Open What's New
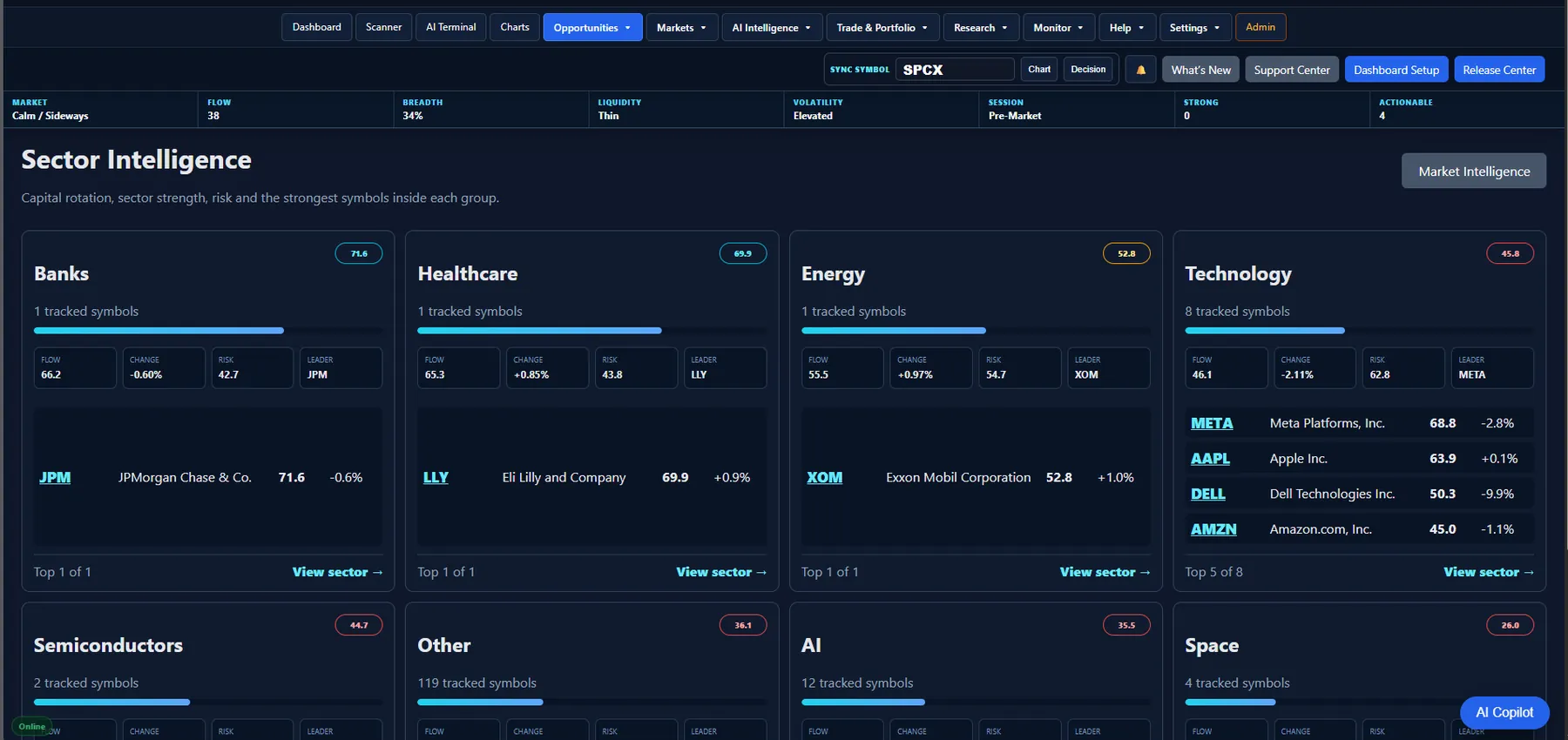The width and height of the screenshot is (1568, 740). [1201, 70]
